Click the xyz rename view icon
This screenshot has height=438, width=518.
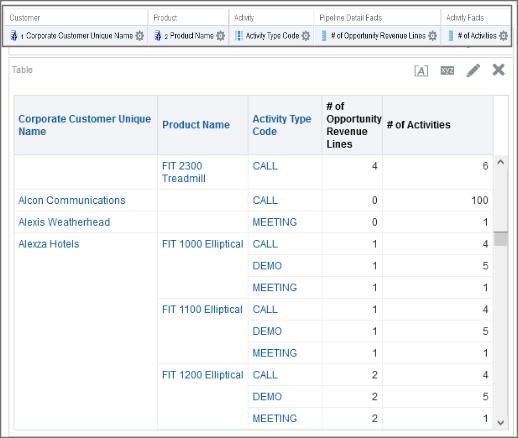pyautogui.click(x=447, y=70)
